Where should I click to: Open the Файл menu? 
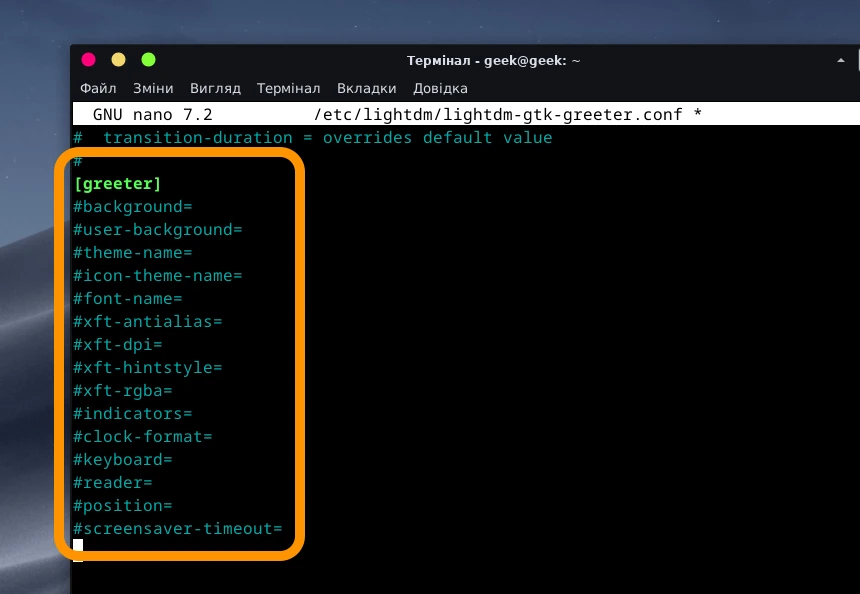tap(98, 88)
